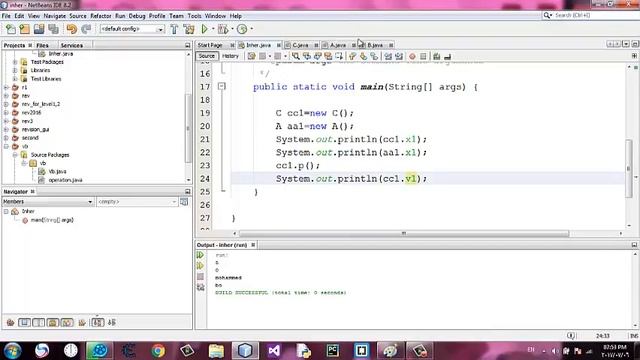The image size is (640, 360).
Task: Toggle the Show Static Members filter in the Navigator
Action: click(38, 322)
